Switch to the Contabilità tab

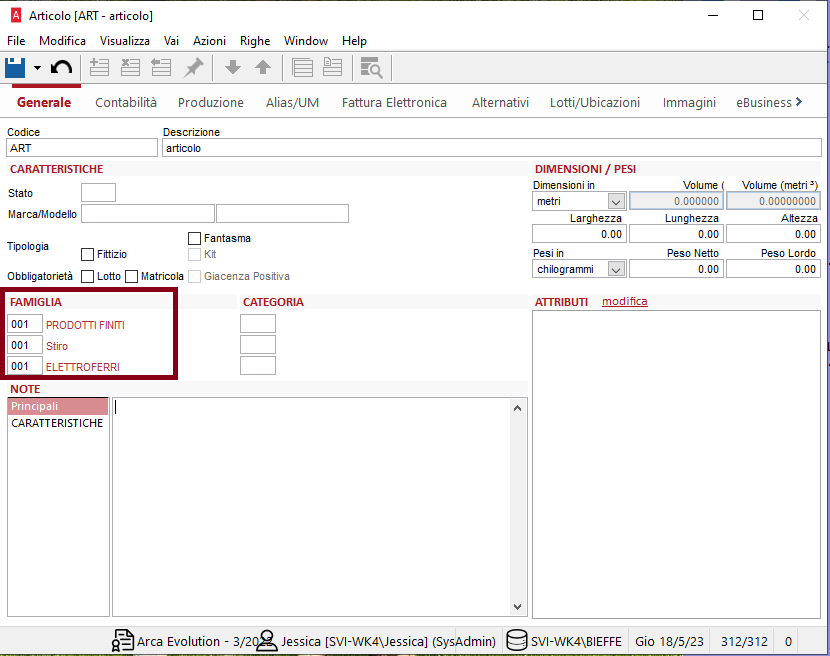(126, 102)
